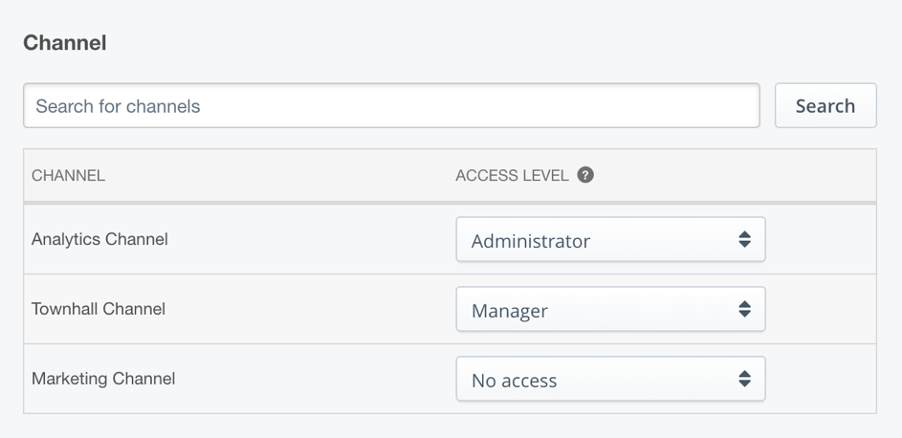Click the ACCESS LEVEL column header
This screenshot has width=902, height=438.
click(512, 176)
